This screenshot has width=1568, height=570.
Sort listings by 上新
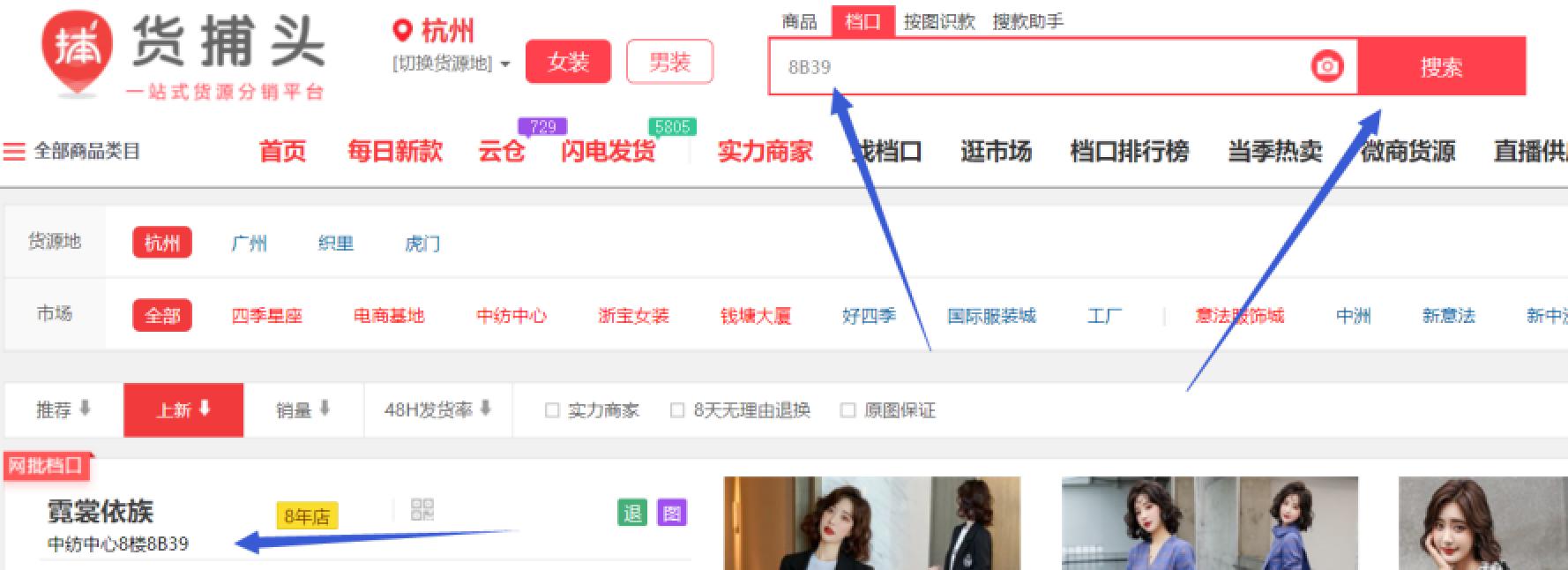point(183,409)
